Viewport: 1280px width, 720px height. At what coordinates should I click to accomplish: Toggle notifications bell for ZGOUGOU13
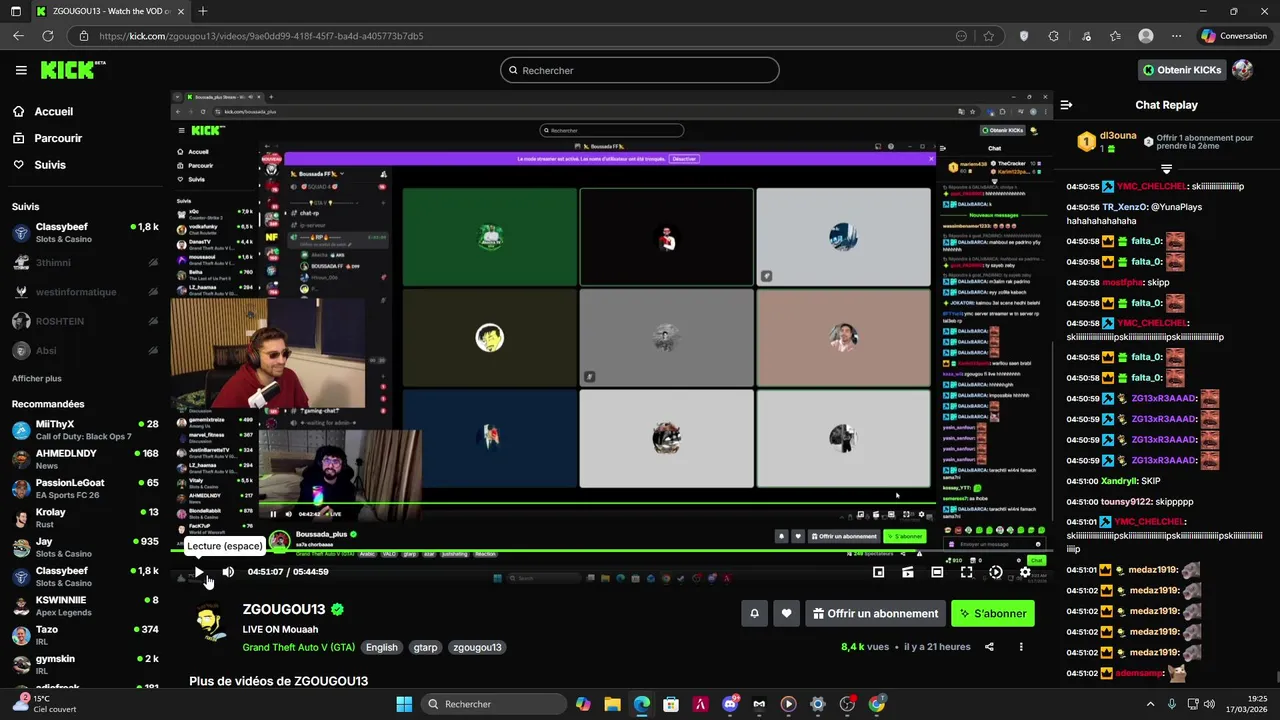pyautogui.click(x=755, y=613)
